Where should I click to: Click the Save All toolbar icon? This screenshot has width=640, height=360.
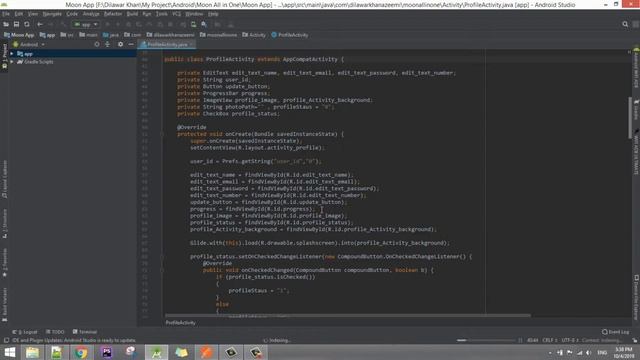point(16,24)
